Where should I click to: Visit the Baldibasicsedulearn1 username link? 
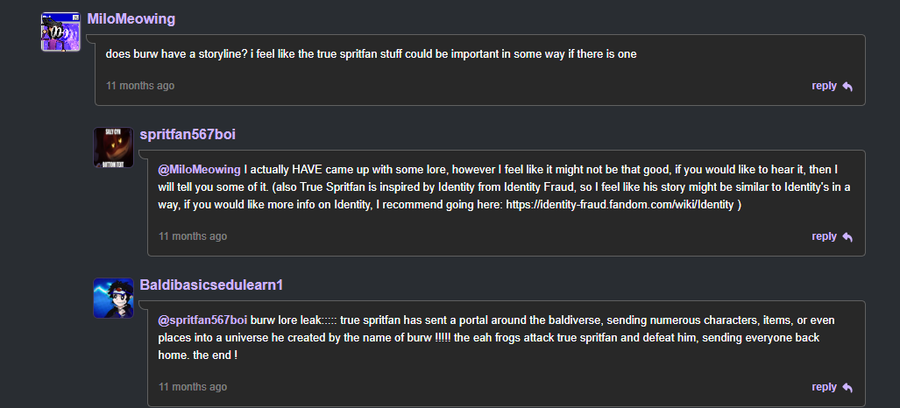tap(211, 285)
